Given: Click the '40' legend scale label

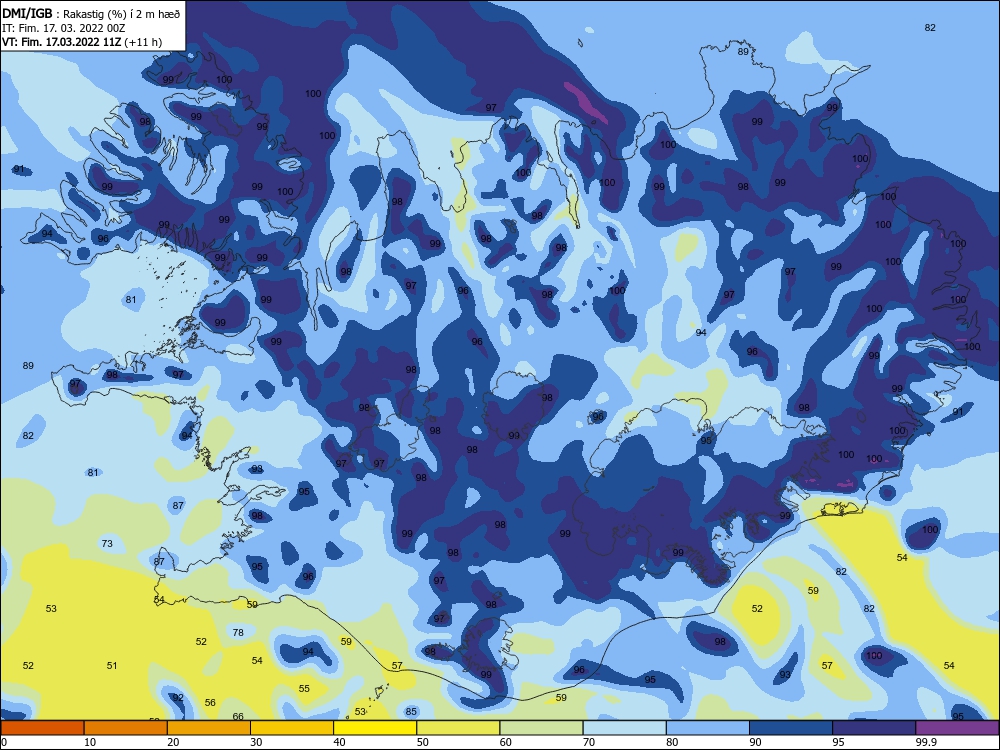Looking at the screenshot, I should pyautogui.click(x=339, y=742).
